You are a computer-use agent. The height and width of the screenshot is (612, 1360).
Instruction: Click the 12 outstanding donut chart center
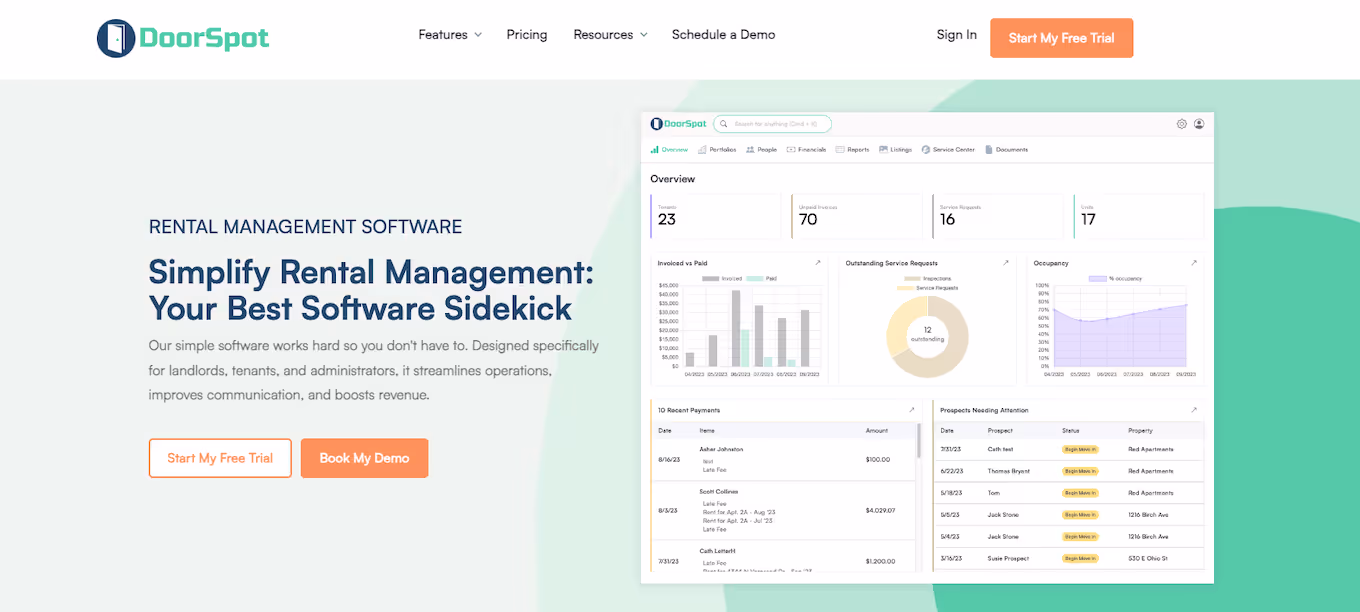point(927,335)
